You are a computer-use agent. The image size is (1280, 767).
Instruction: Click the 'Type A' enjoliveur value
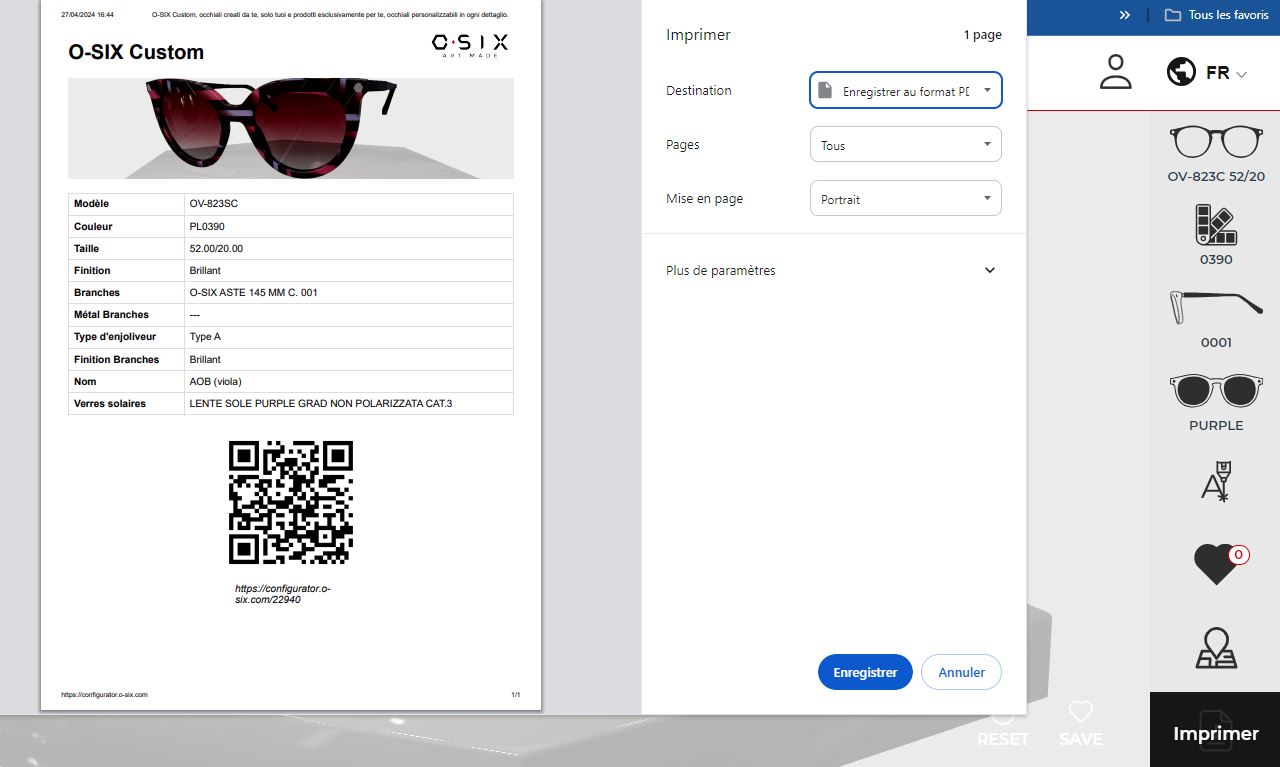click(x=205, y=337)
